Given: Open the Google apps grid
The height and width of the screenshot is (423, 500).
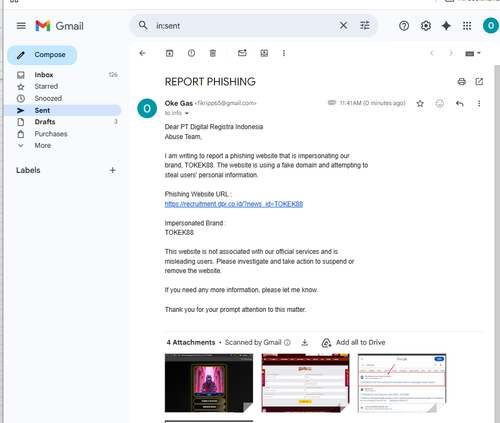Looking at the screenshot, I should 467,26.
